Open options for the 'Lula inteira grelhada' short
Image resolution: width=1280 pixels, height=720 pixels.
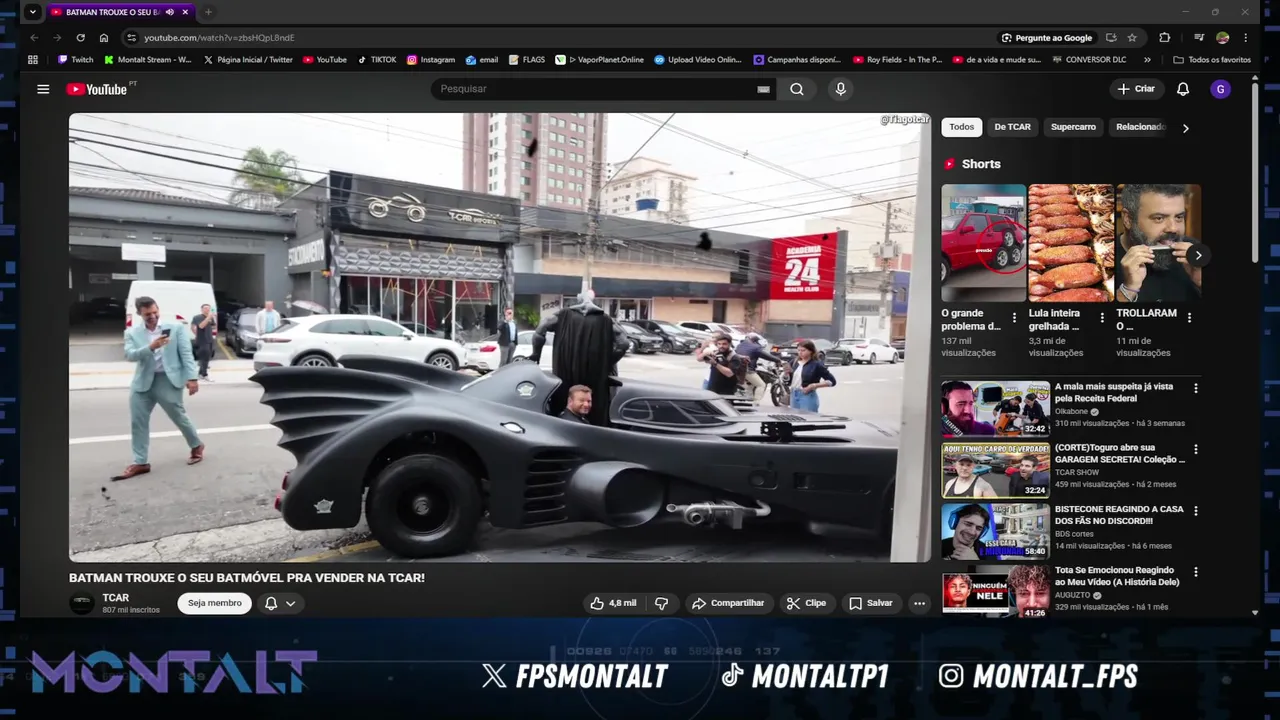(1102, 317)
